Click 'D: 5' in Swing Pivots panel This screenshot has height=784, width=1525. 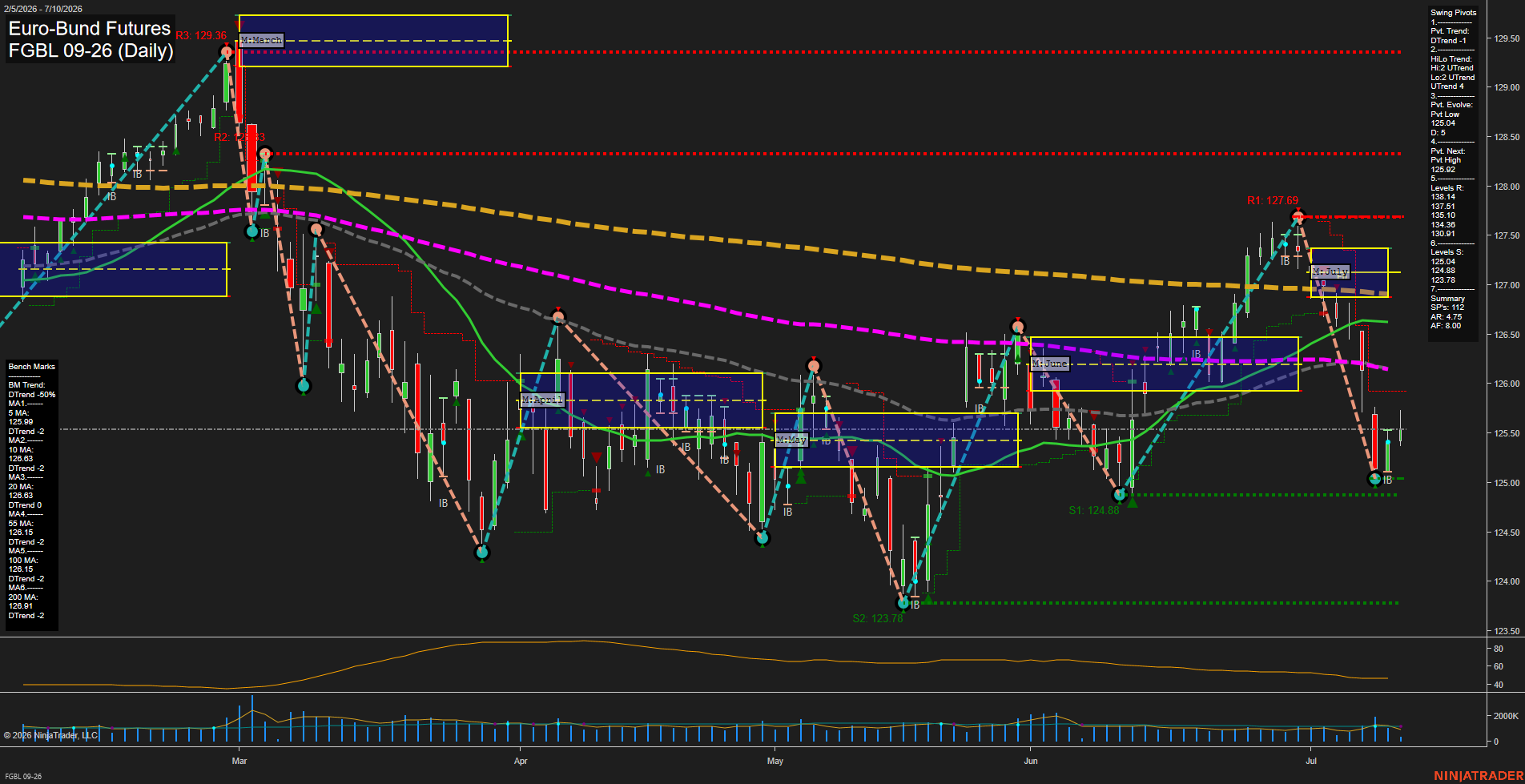coord(1438,133)
